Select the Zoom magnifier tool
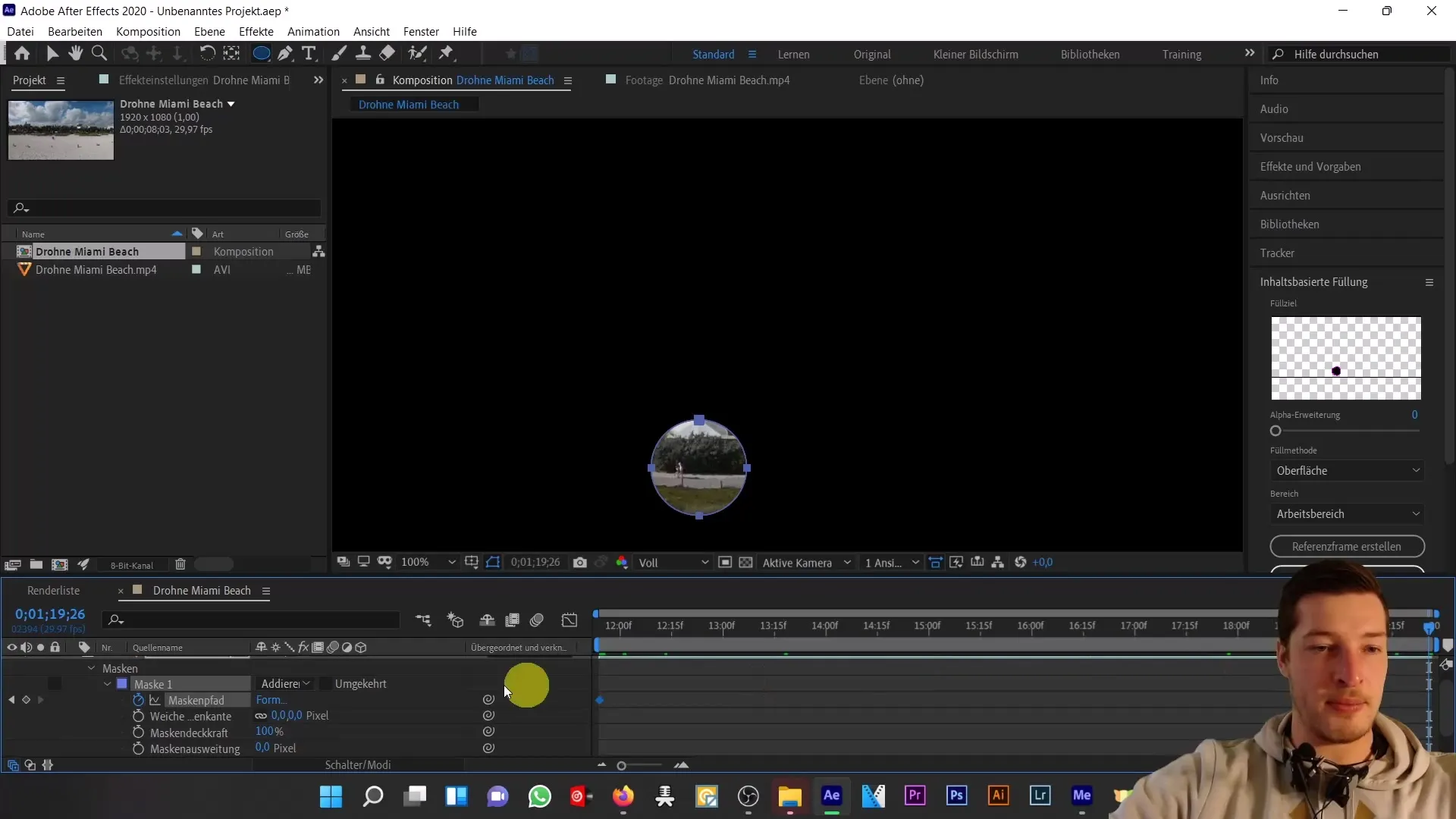Viewport: 1456px width, 819px height. point(99,53)
